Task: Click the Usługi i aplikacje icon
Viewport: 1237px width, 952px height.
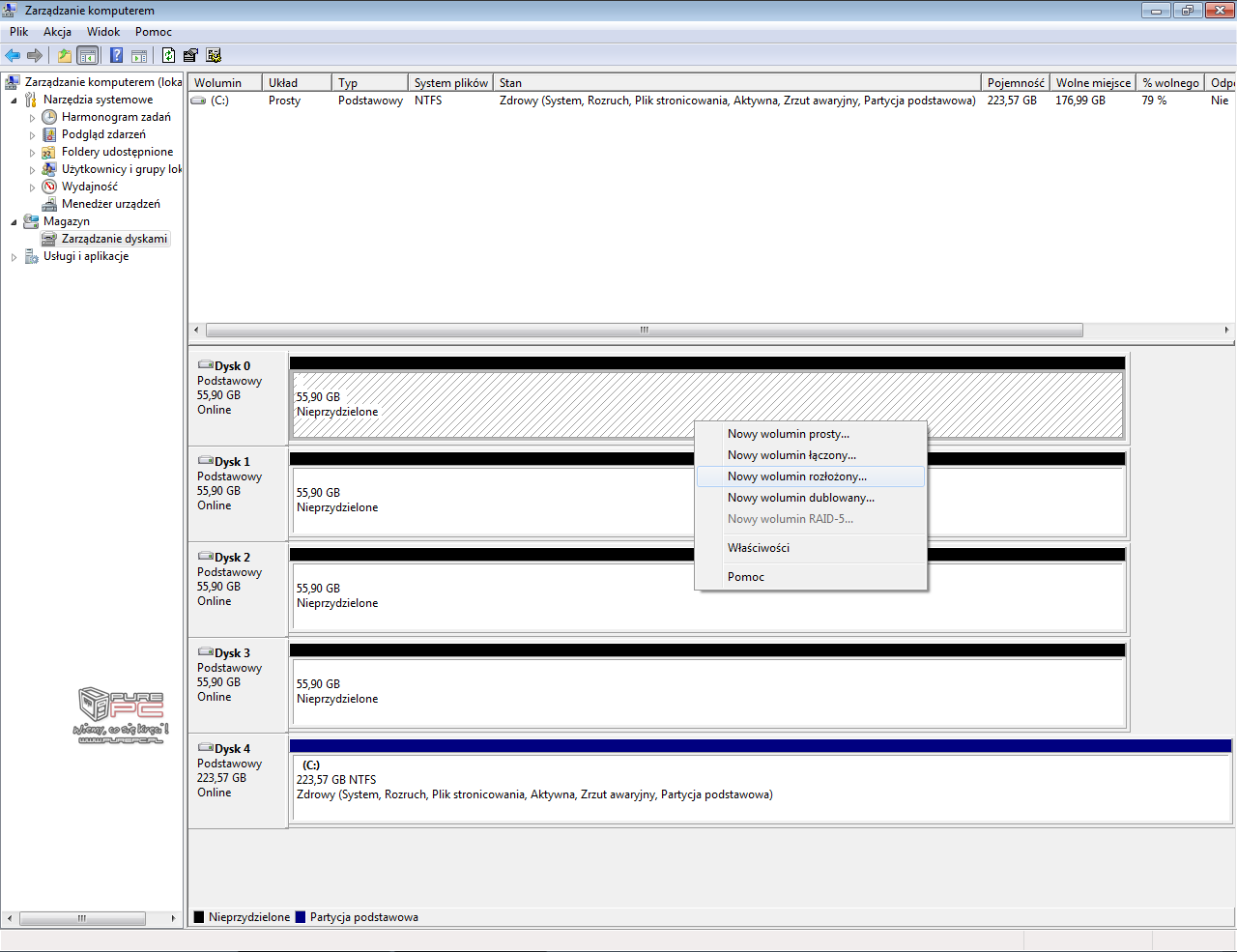Action: [31, 256]
